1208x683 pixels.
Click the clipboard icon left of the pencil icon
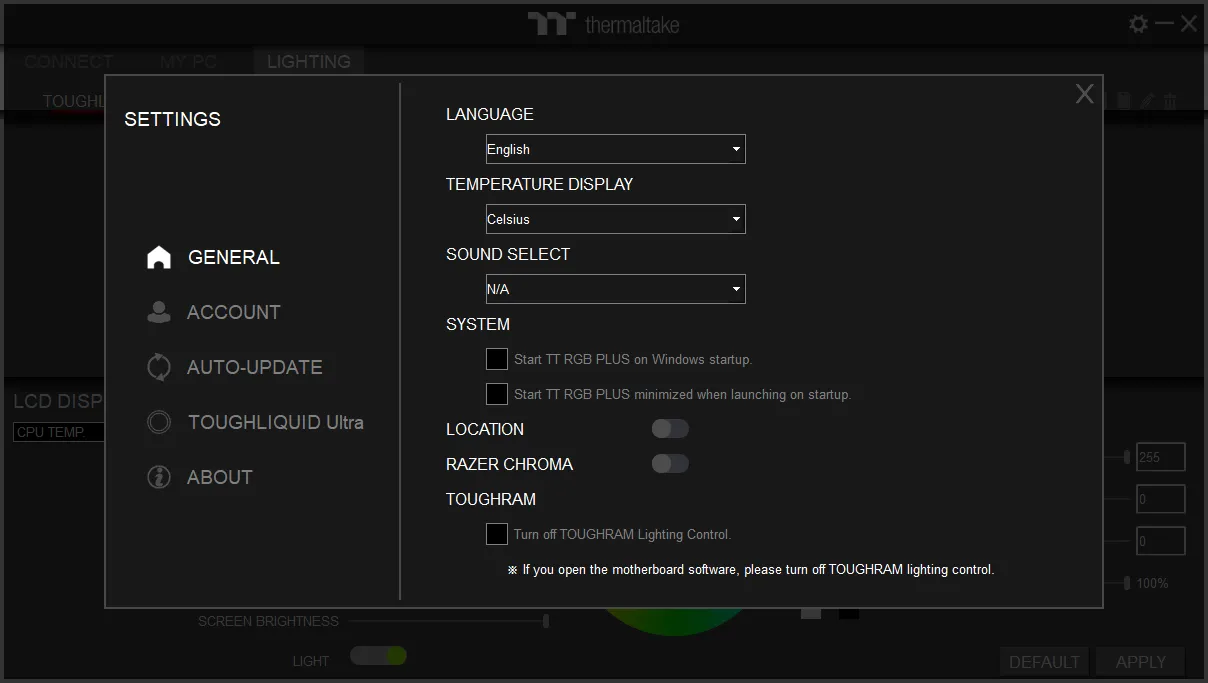pyautogui.click(x=1124, y=100)
